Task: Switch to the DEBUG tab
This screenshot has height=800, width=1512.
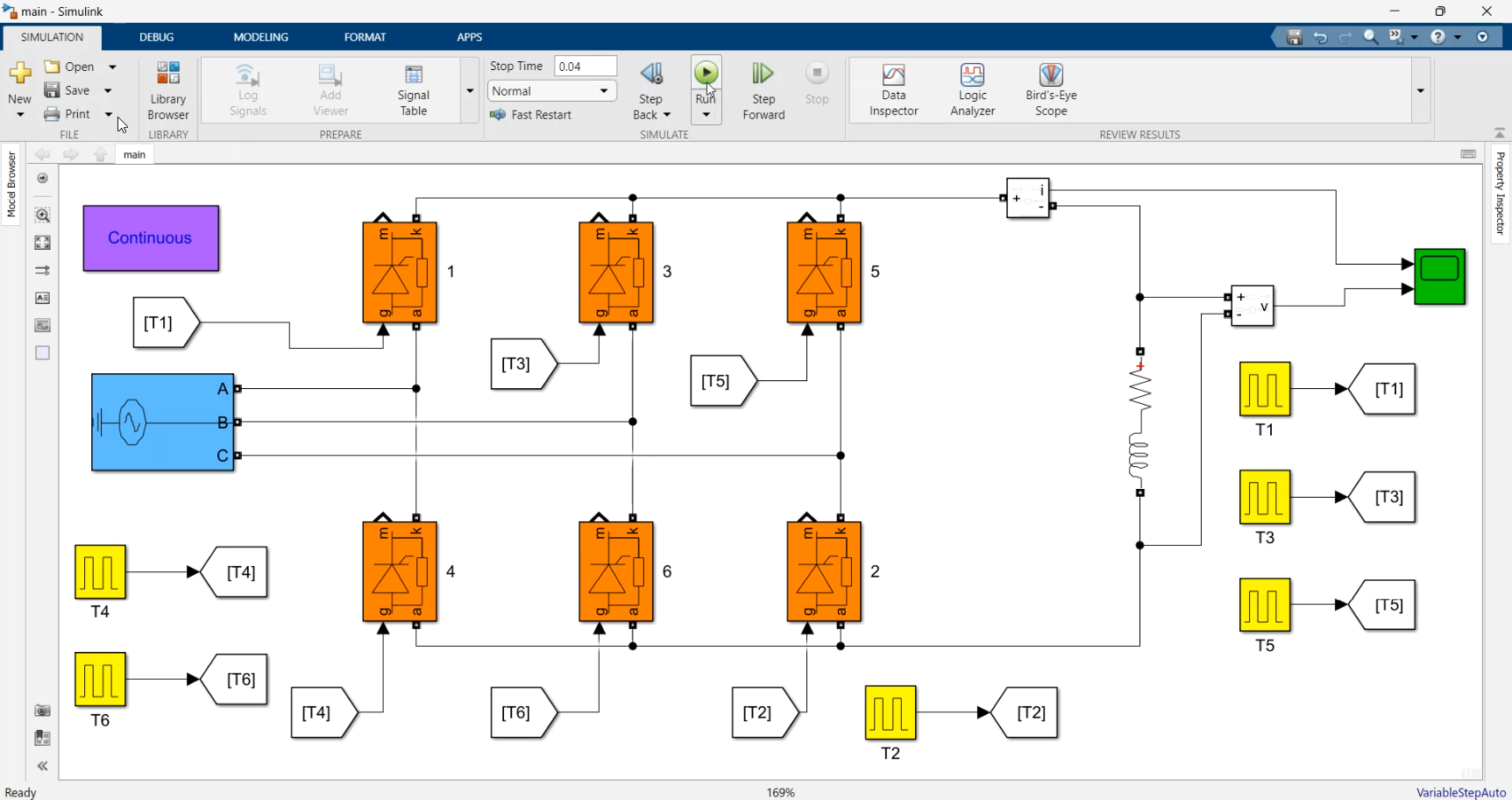Action: [157, 37]
